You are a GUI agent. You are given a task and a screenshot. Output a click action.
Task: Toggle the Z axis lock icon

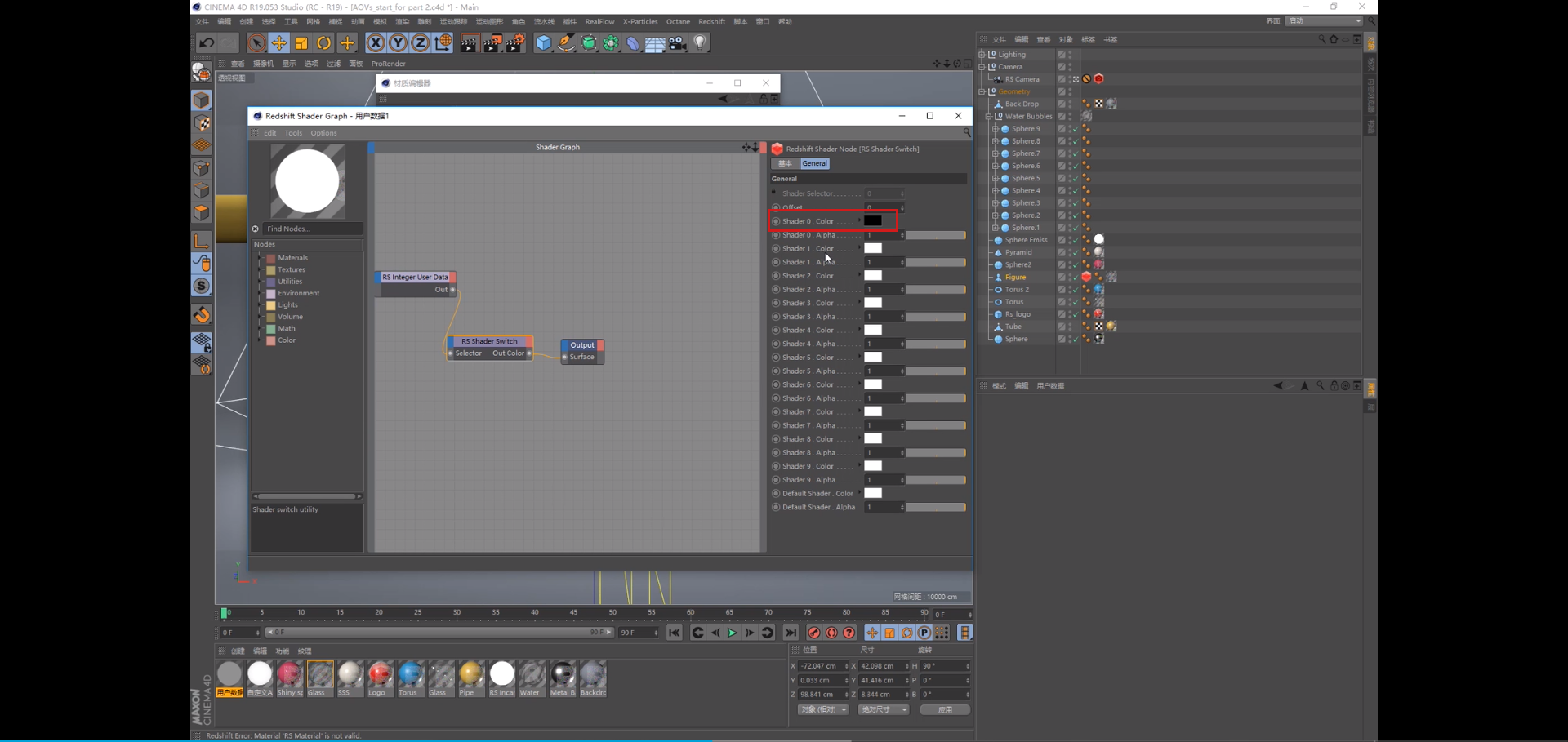[x=420, y=43]
